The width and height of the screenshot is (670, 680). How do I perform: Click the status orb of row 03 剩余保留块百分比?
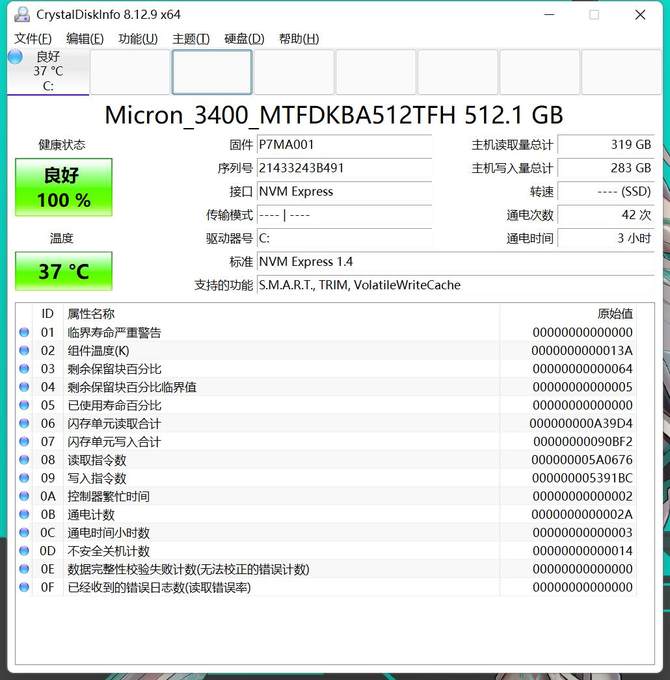(24, 369)
